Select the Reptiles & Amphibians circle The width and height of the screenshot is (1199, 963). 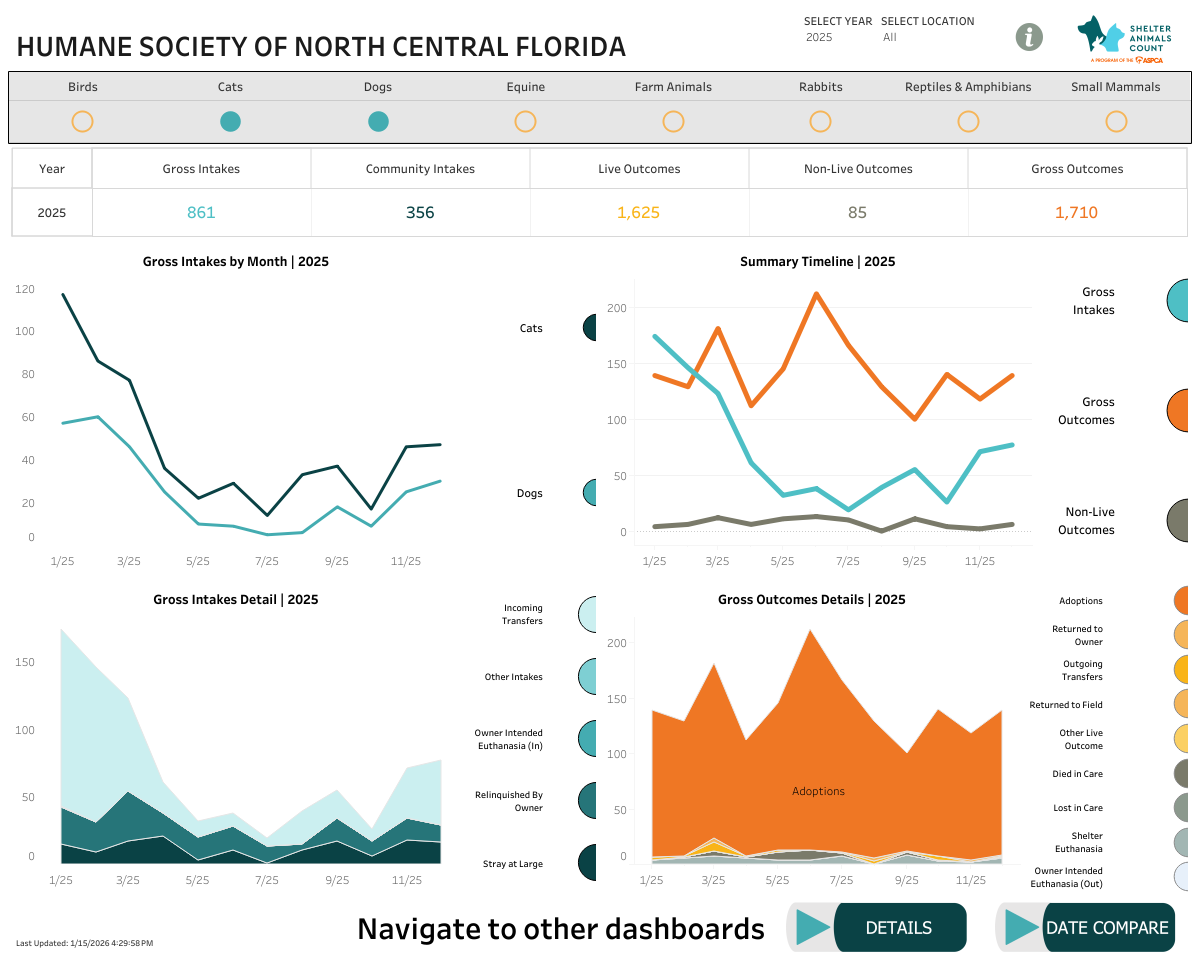pos(968,122)
